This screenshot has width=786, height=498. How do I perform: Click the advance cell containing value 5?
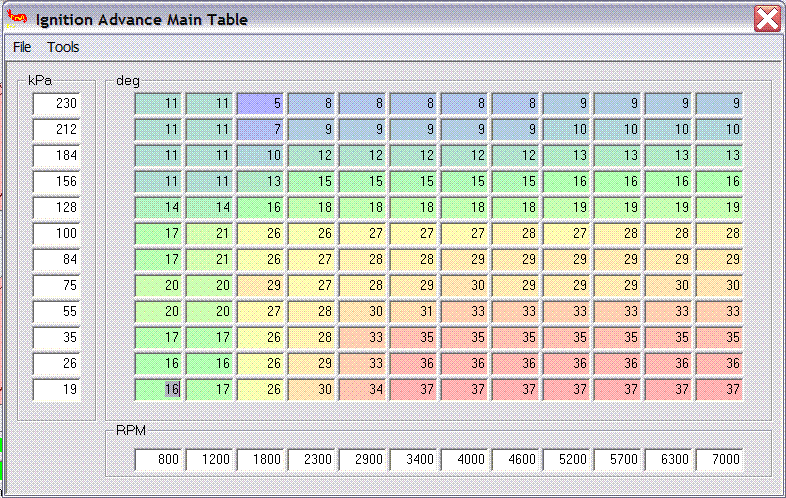point(261,103)
